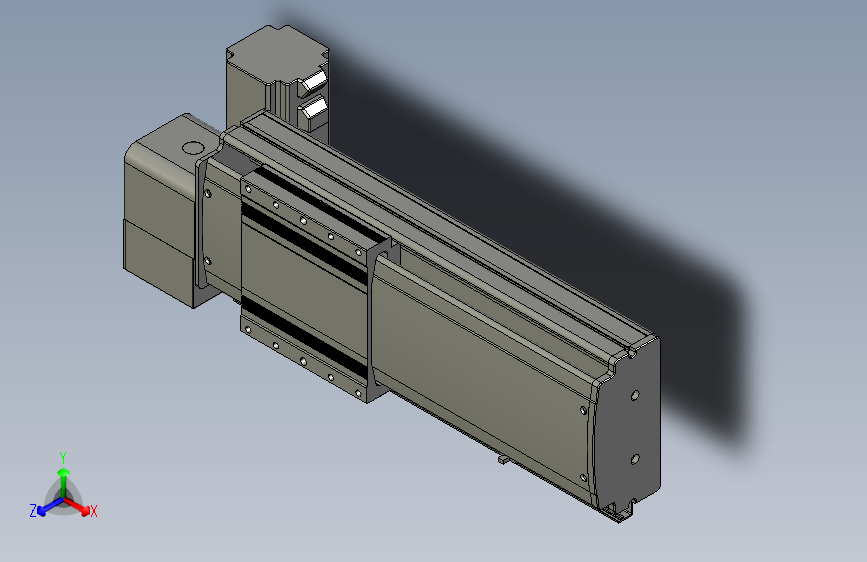Select the small sensor tab under the rail
Viewport: 867px width, 562px height.
[502, 459]
